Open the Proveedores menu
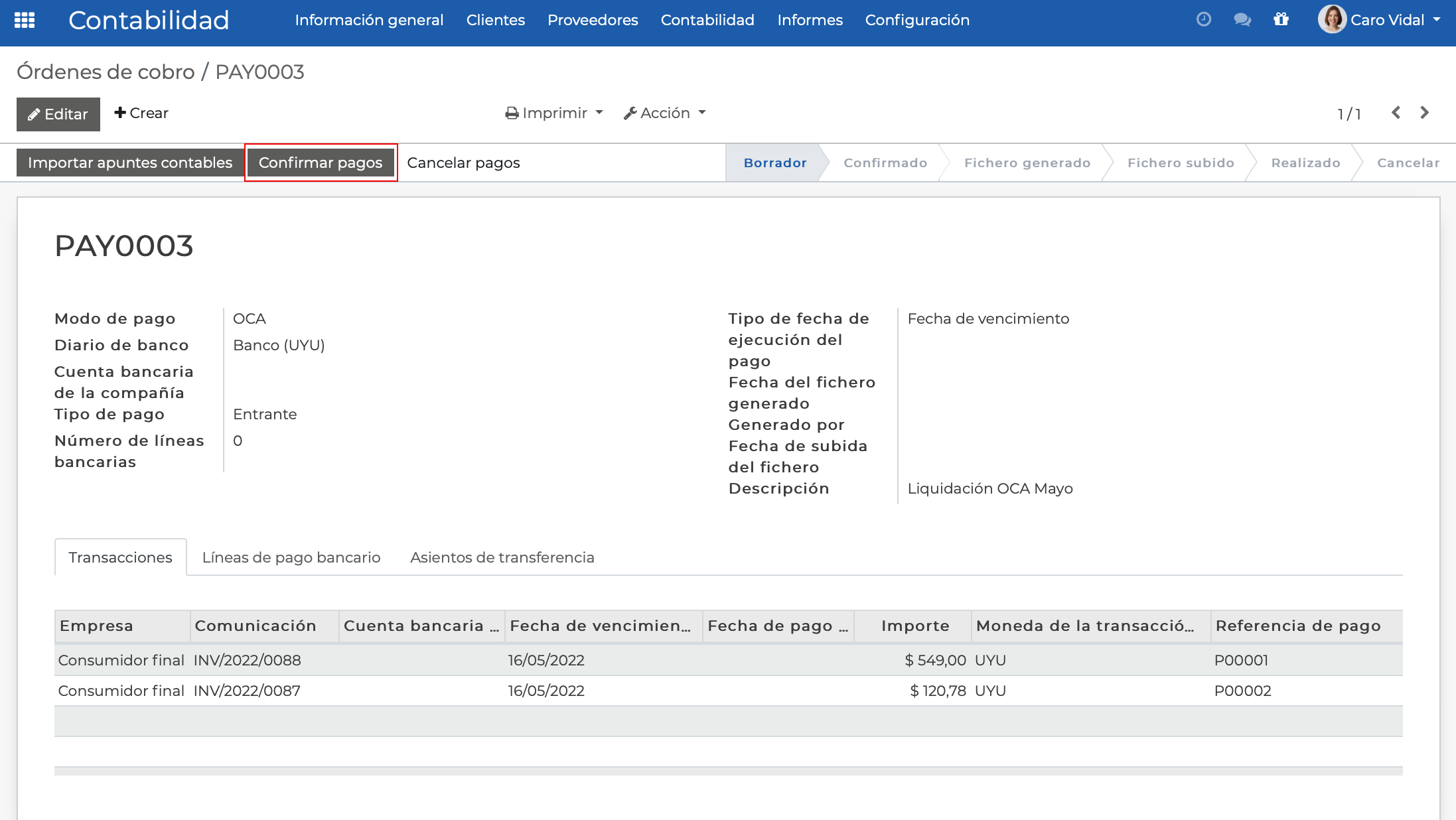This screenshot has width=1456, height=820. (592, 20)
